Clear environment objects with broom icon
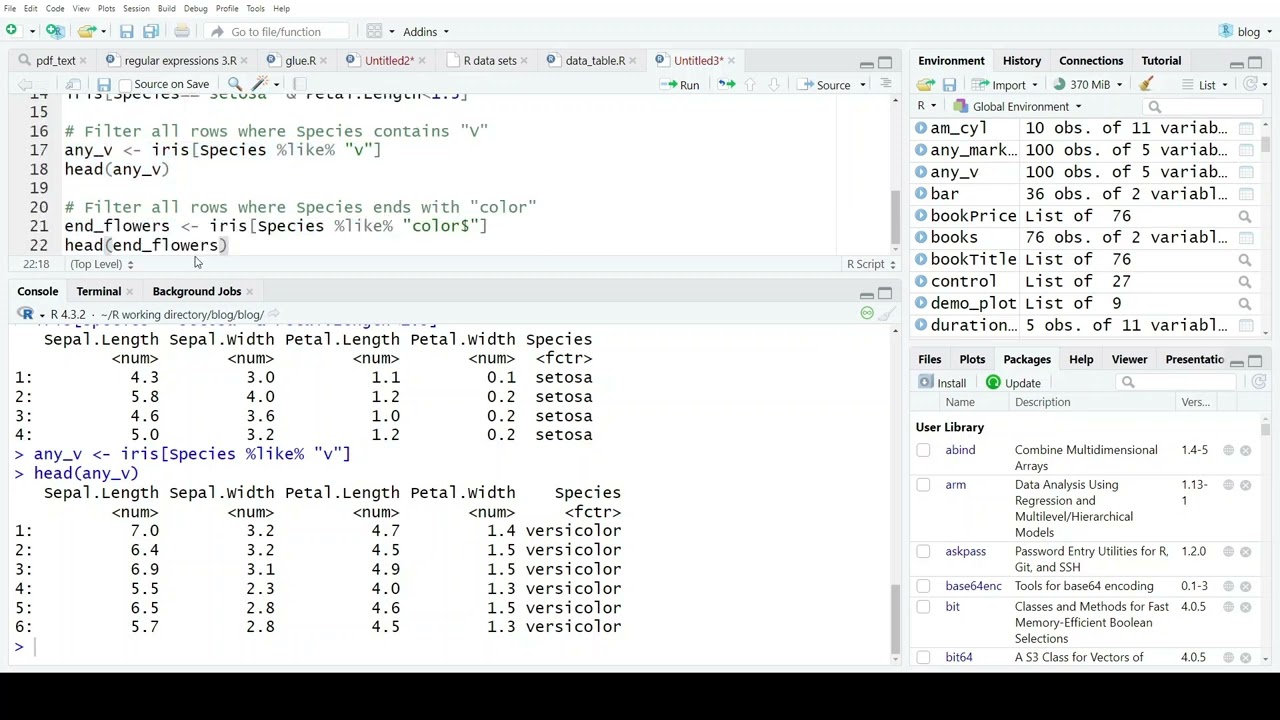The width and height of the screenshot is (1280, 720). [x=1146, y=84]
